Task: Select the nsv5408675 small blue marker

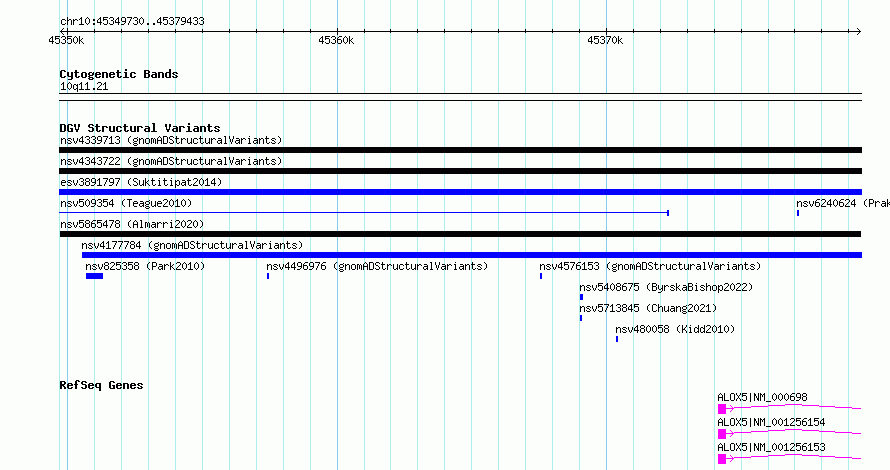Action: click(581, 297)
